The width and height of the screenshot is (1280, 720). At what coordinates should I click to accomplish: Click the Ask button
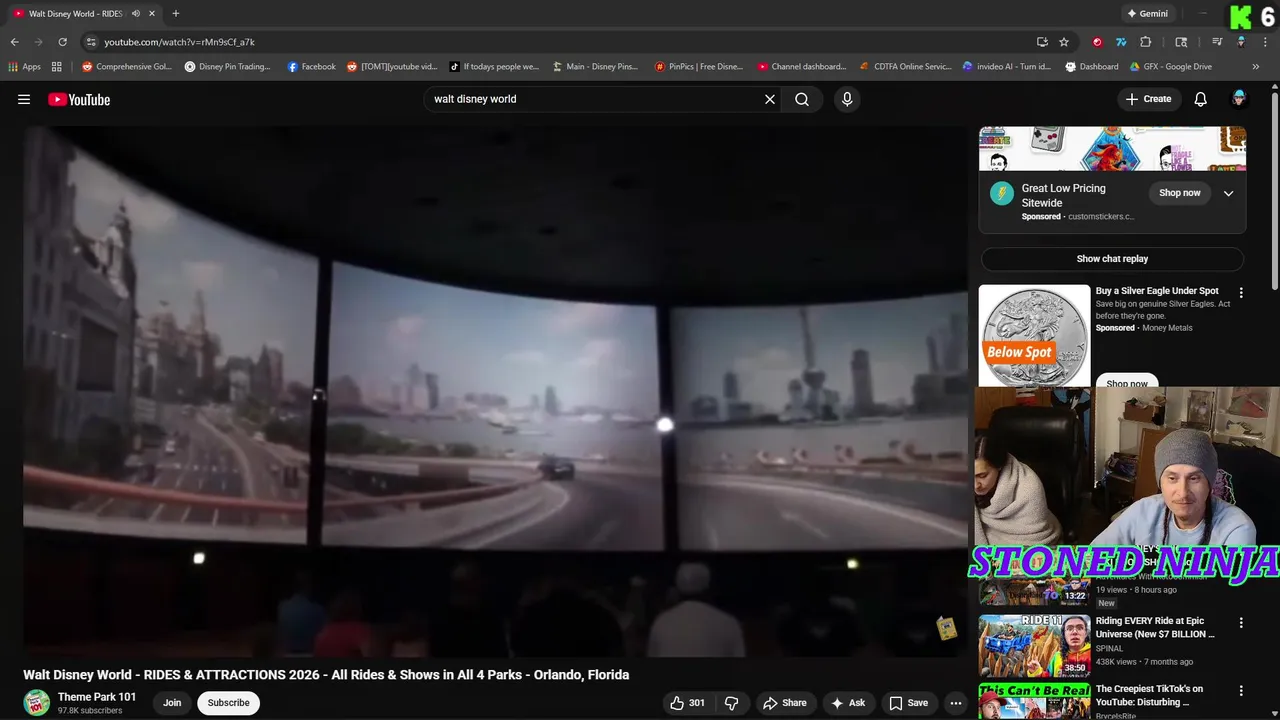coord(848,703)
